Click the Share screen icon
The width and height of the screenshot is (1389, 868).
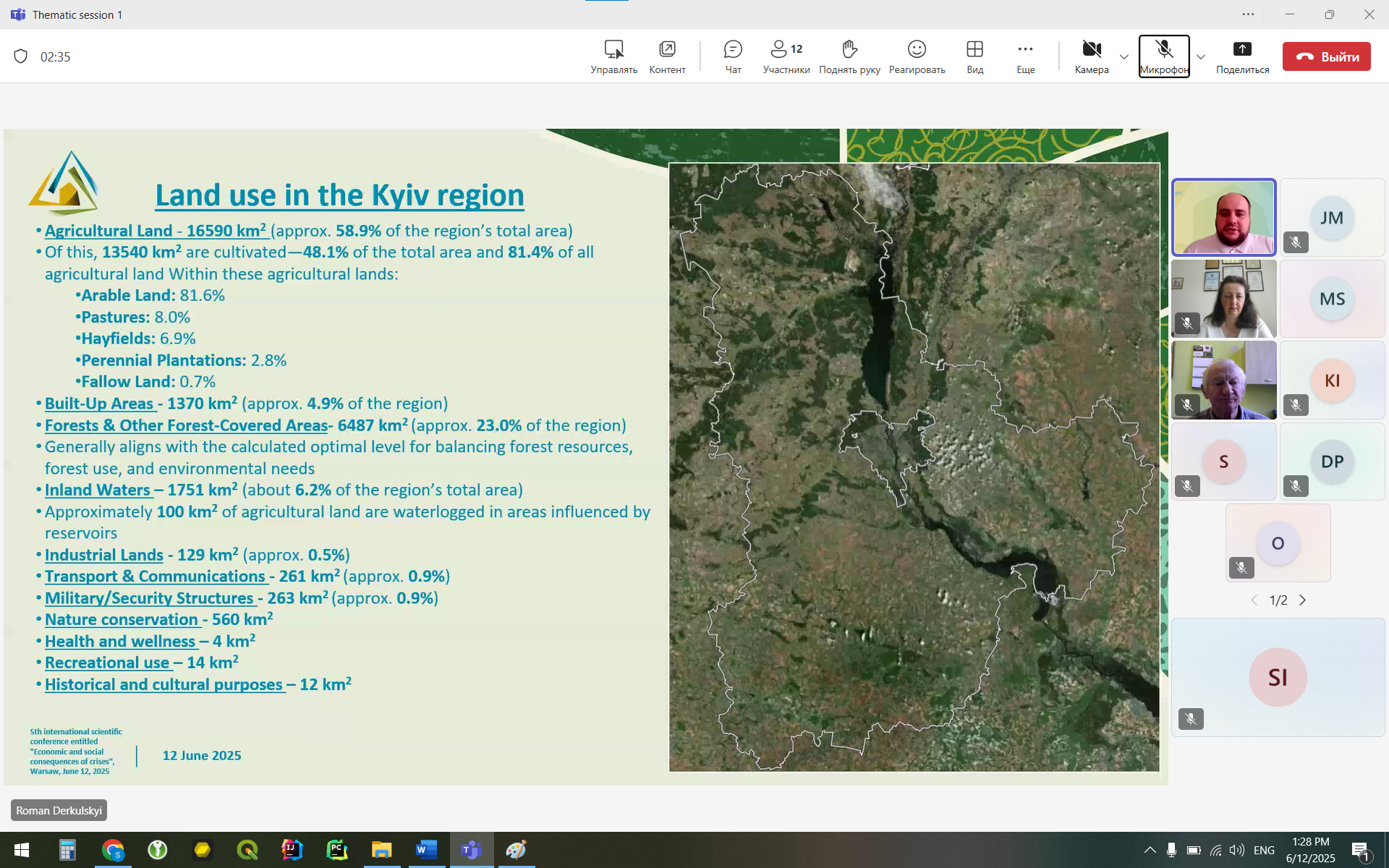(x=1242, y=56)
